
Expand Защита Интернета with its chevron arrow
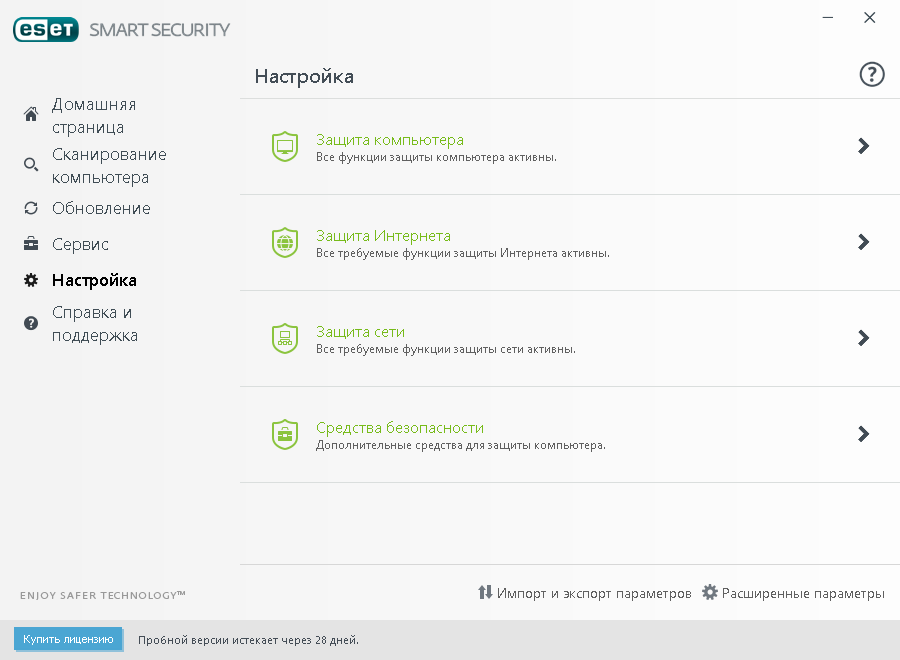(863, 242)
